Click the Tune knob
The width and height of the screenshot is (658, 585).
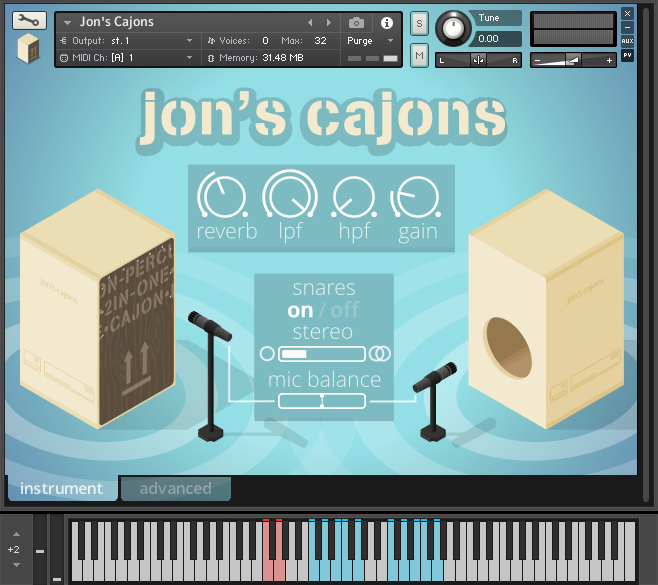pos(453,29)
